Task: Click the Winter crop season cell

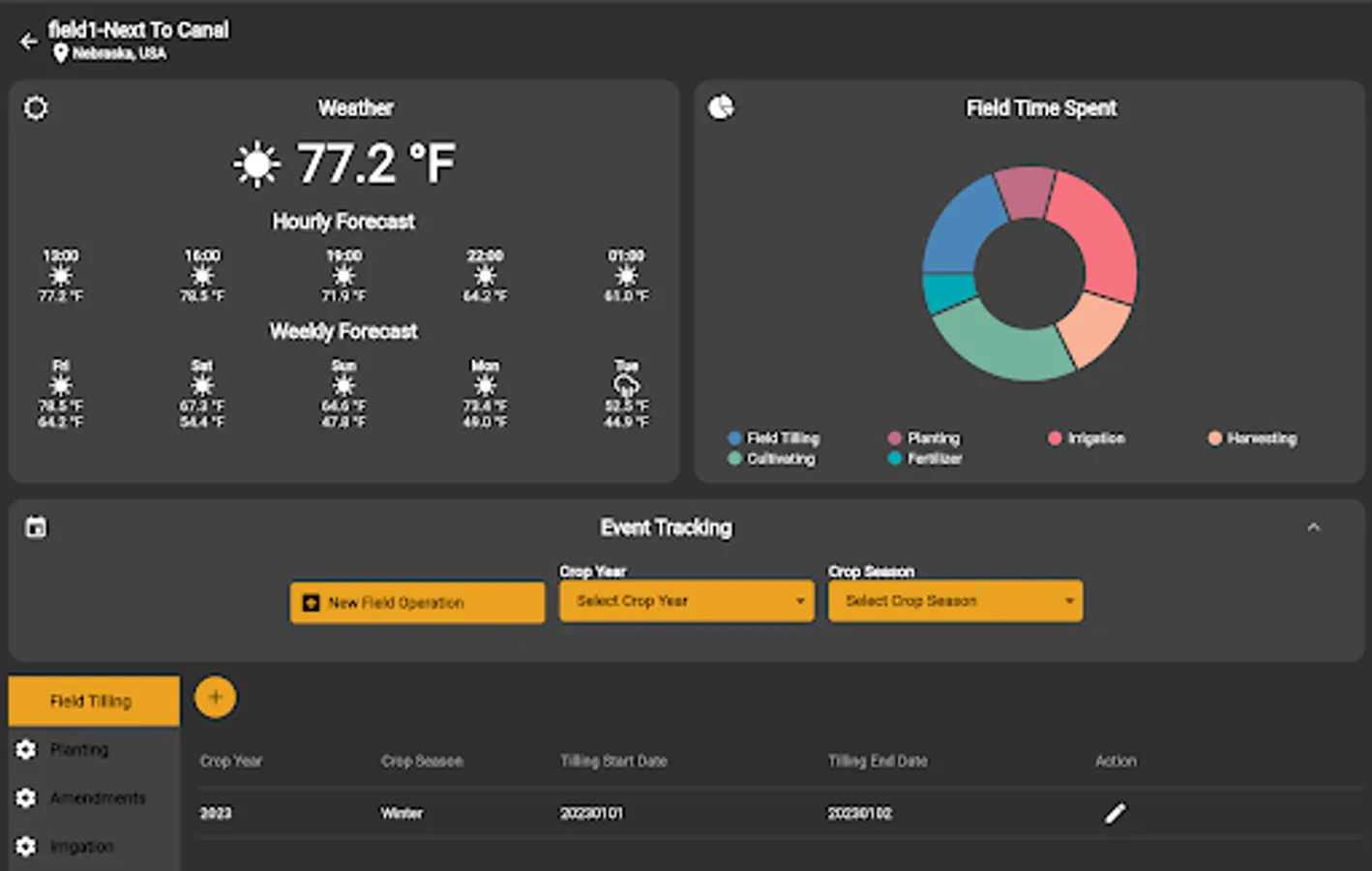Action: tap(402, 813)
